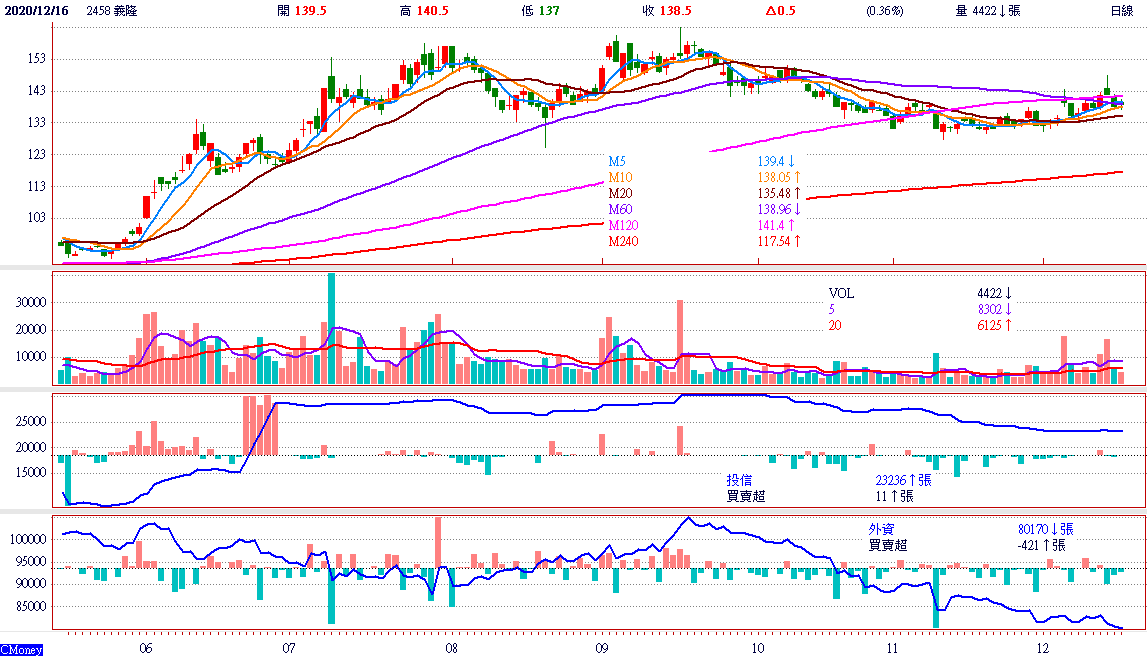Click the CMoney logo in bottom corner
The height and width of the screenshot is (668, 1147).
tap(22, 651)
